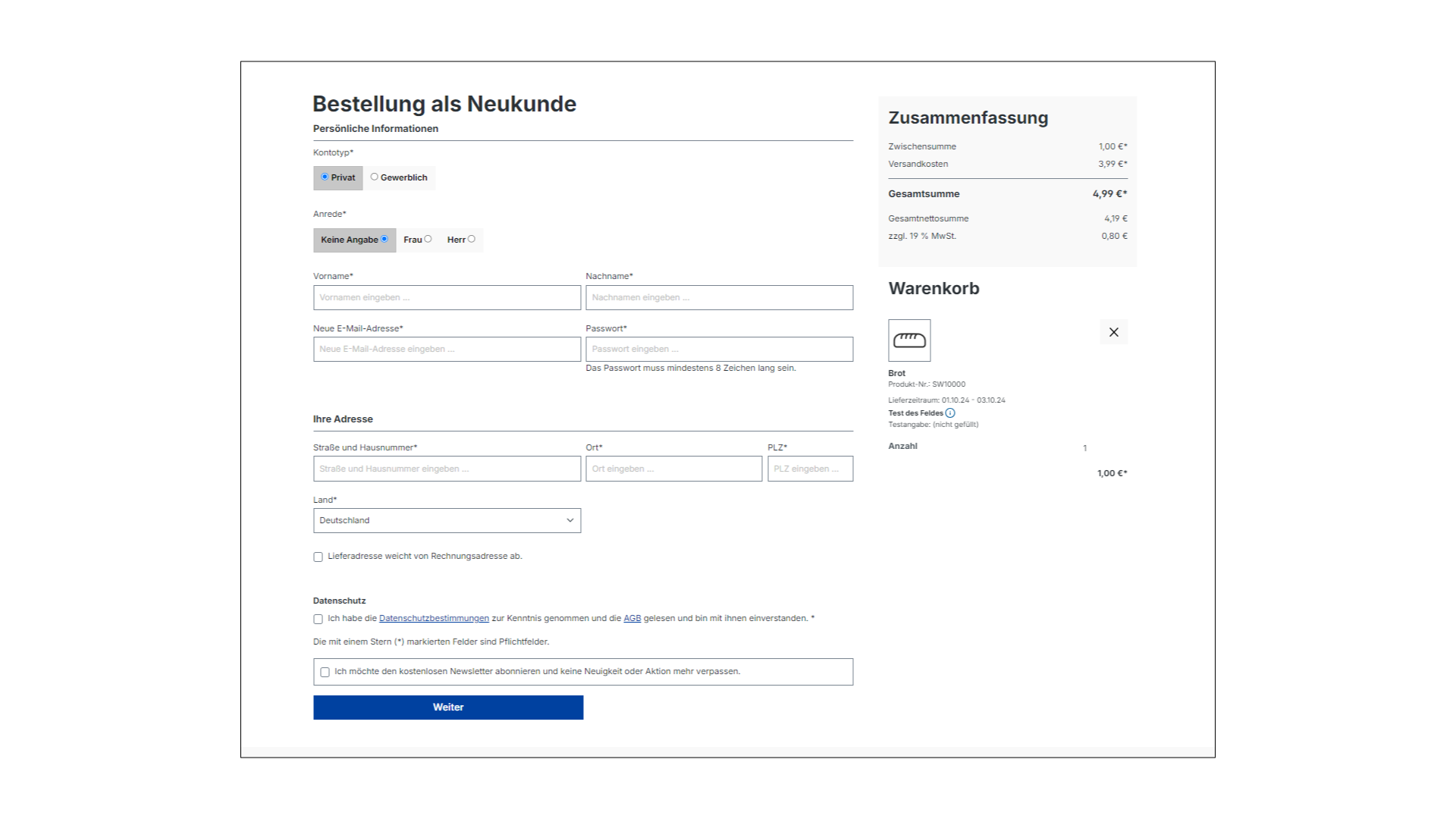
Task: Focus the Passwort input field
Action: 719,349
